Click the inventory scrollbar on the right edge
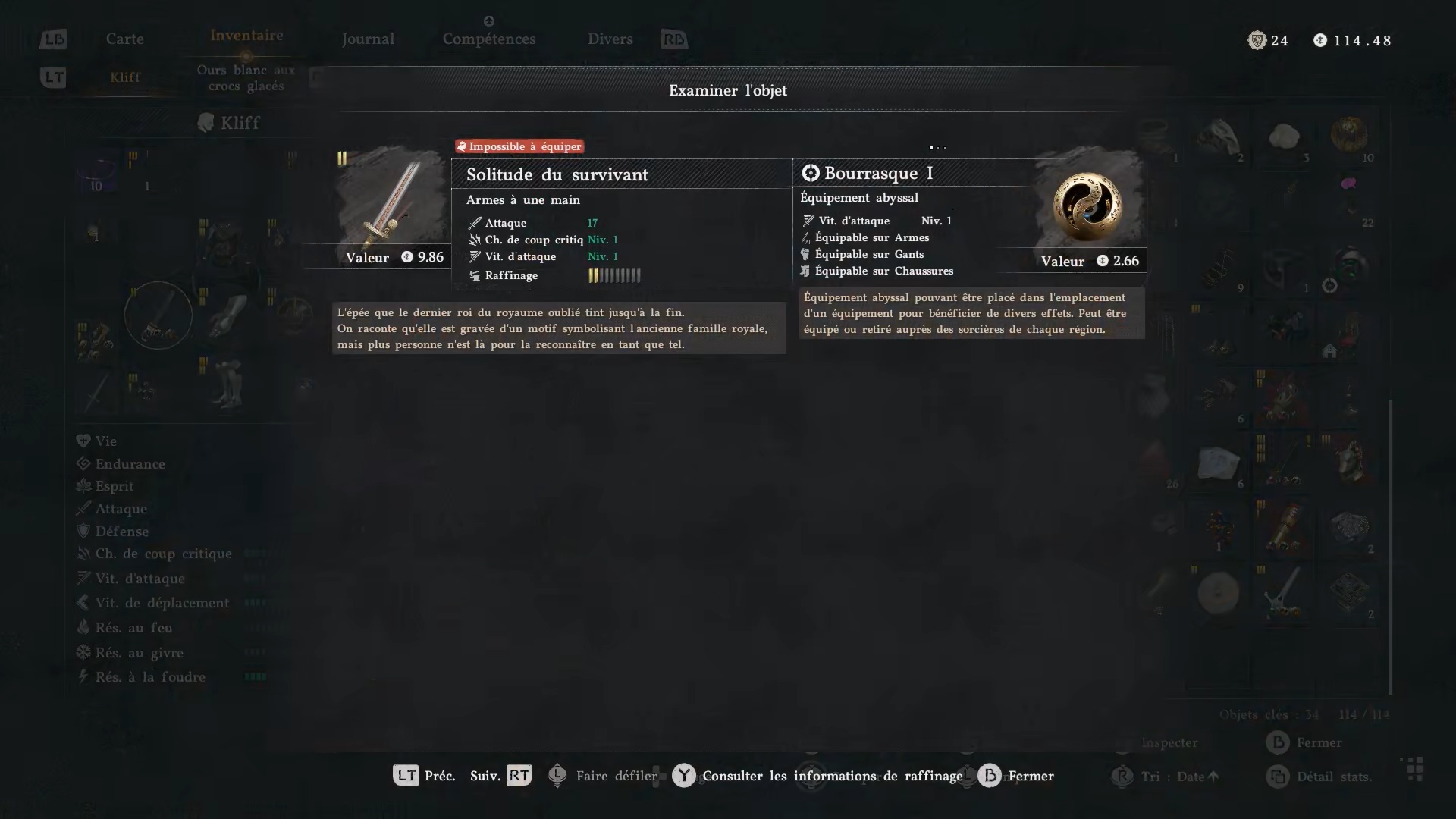Screen dimensions: 1456x819 (1390, 546)
